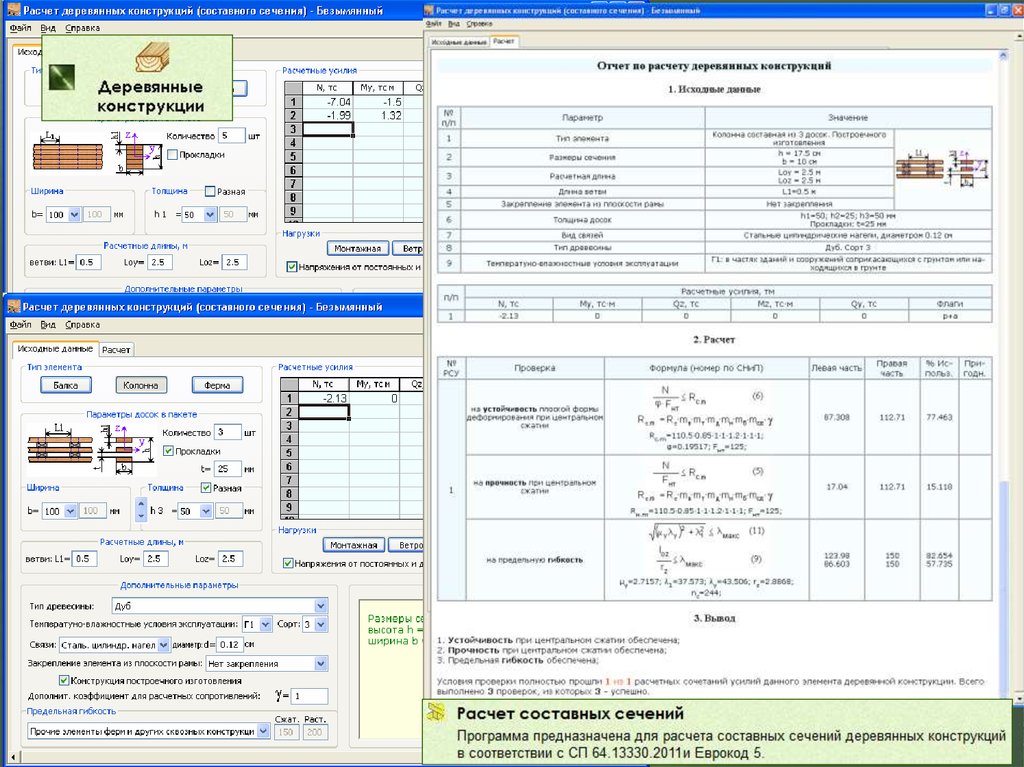
Task: Switch to the Расчет tab in the lower window
Action: pos(117,350)
